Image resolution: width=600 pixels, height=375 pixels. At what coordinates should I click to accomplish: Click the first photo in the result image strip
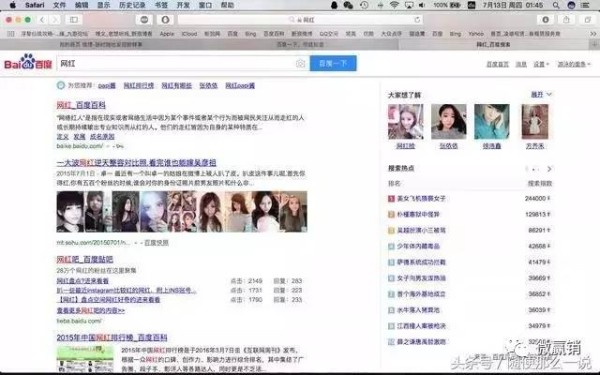(70, 212)
